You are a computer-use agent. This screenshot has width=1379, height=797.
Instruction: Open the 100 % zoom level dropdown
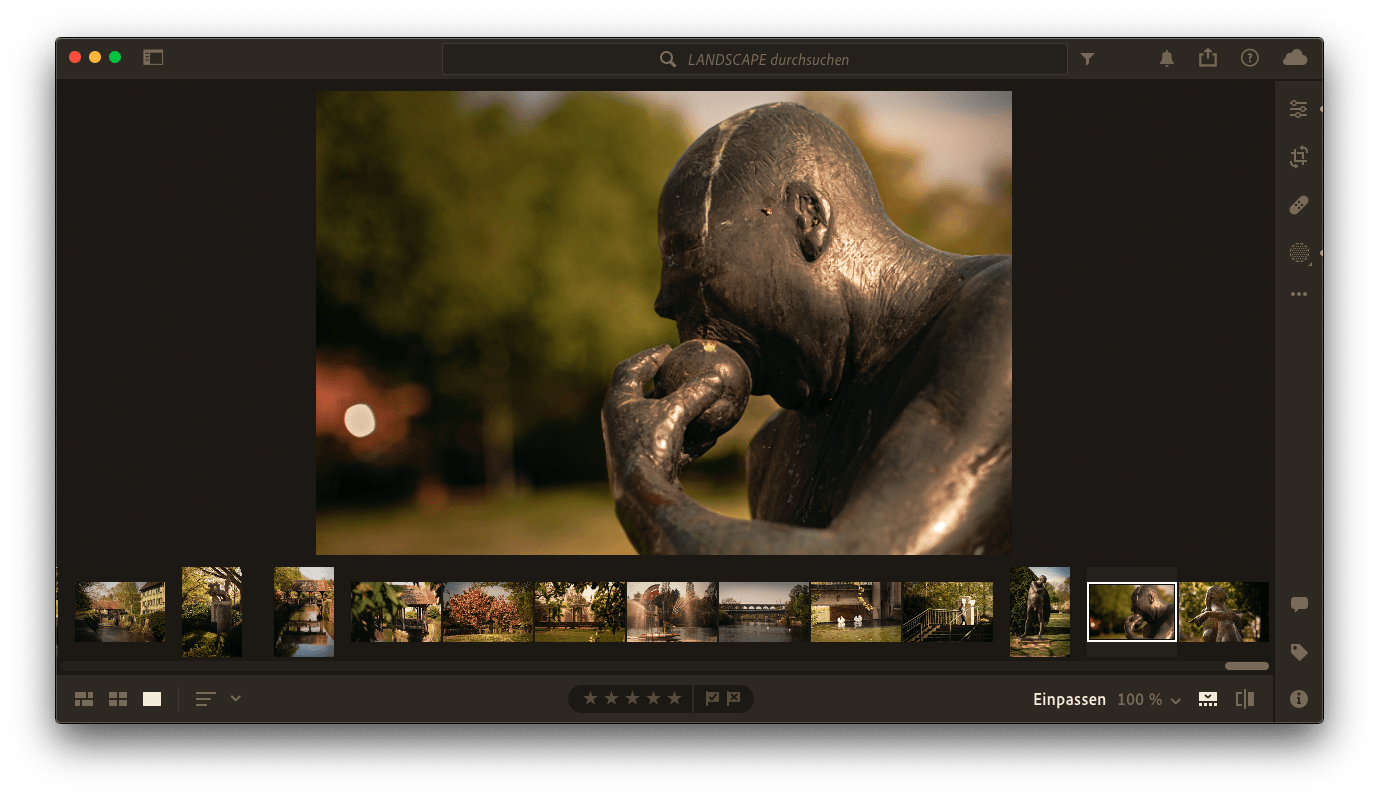[1148, 700]
